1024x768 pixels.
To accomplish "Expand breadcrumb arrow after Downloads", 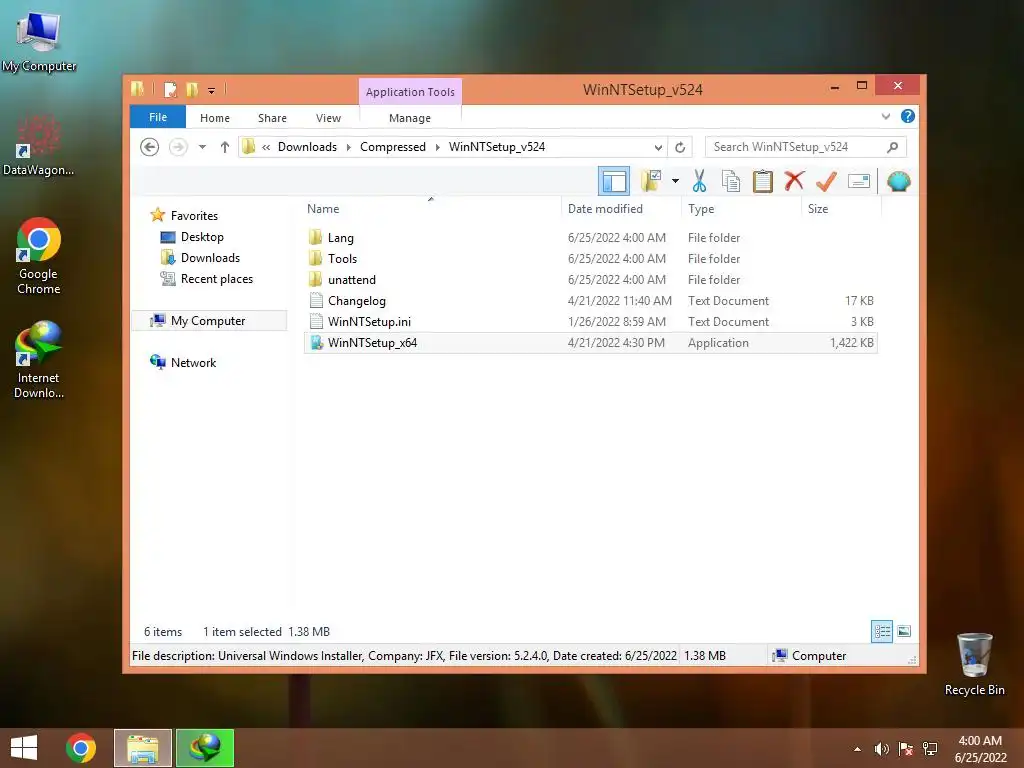I will [348, 147].
